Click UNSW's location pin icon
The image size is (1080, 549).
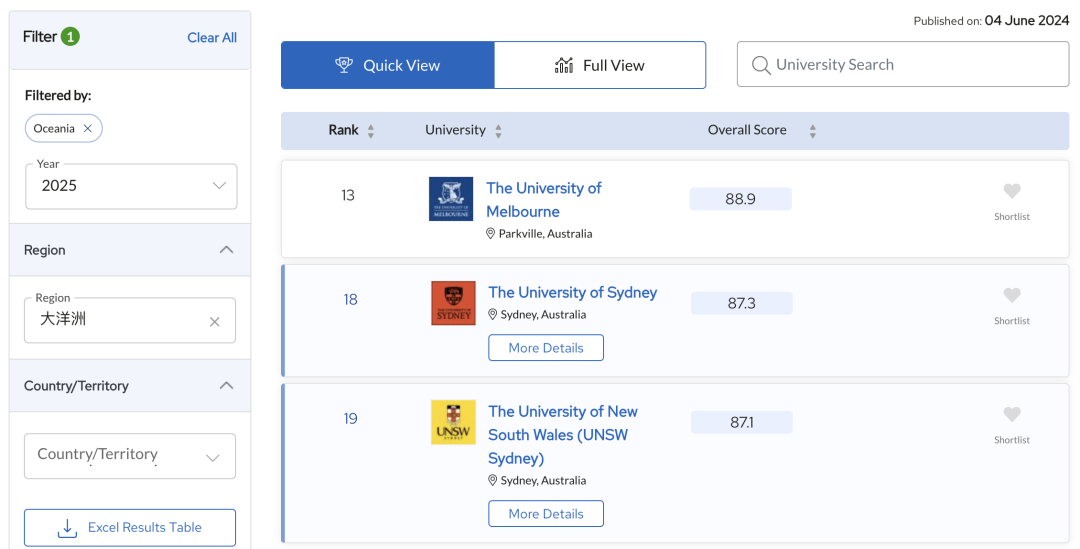coord(492,480)
